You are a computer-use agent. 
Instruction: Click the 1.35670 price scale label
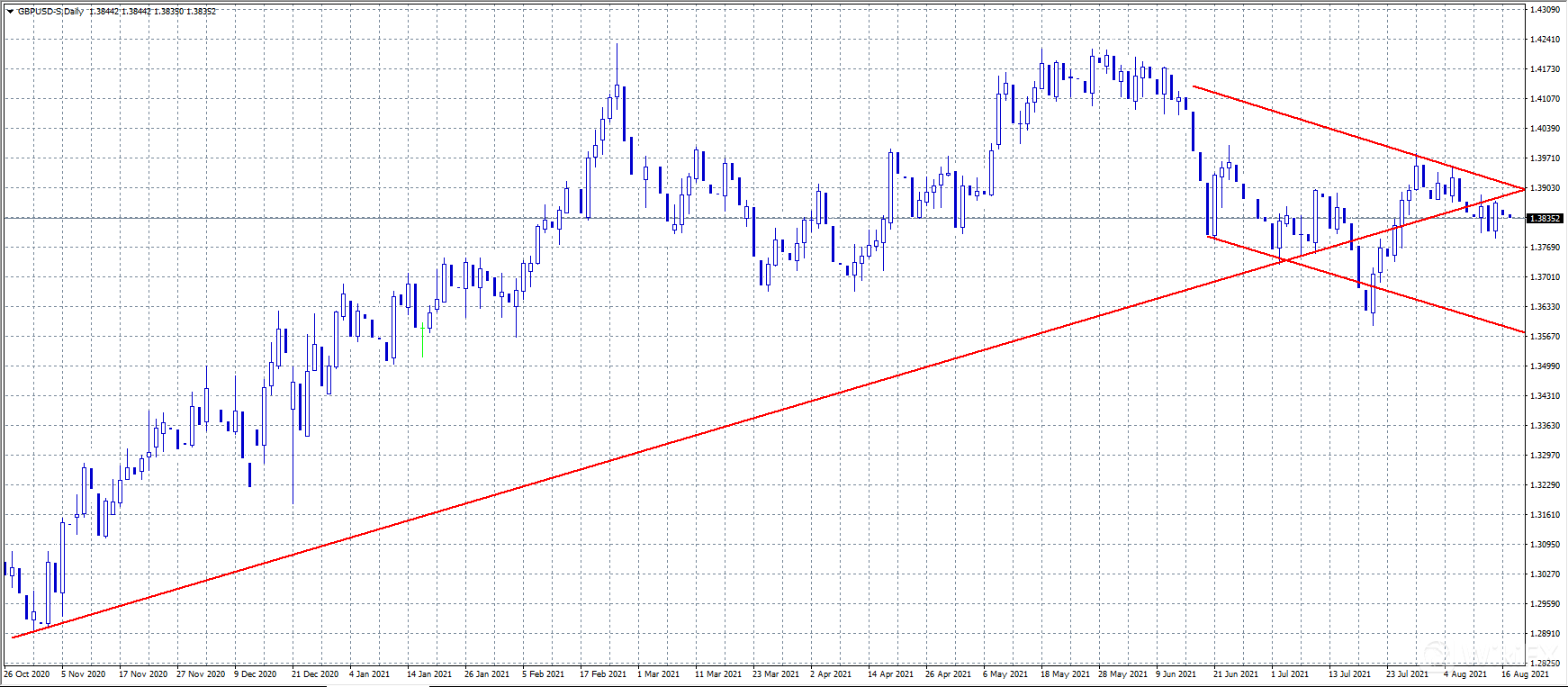(x=1545, y=337)
